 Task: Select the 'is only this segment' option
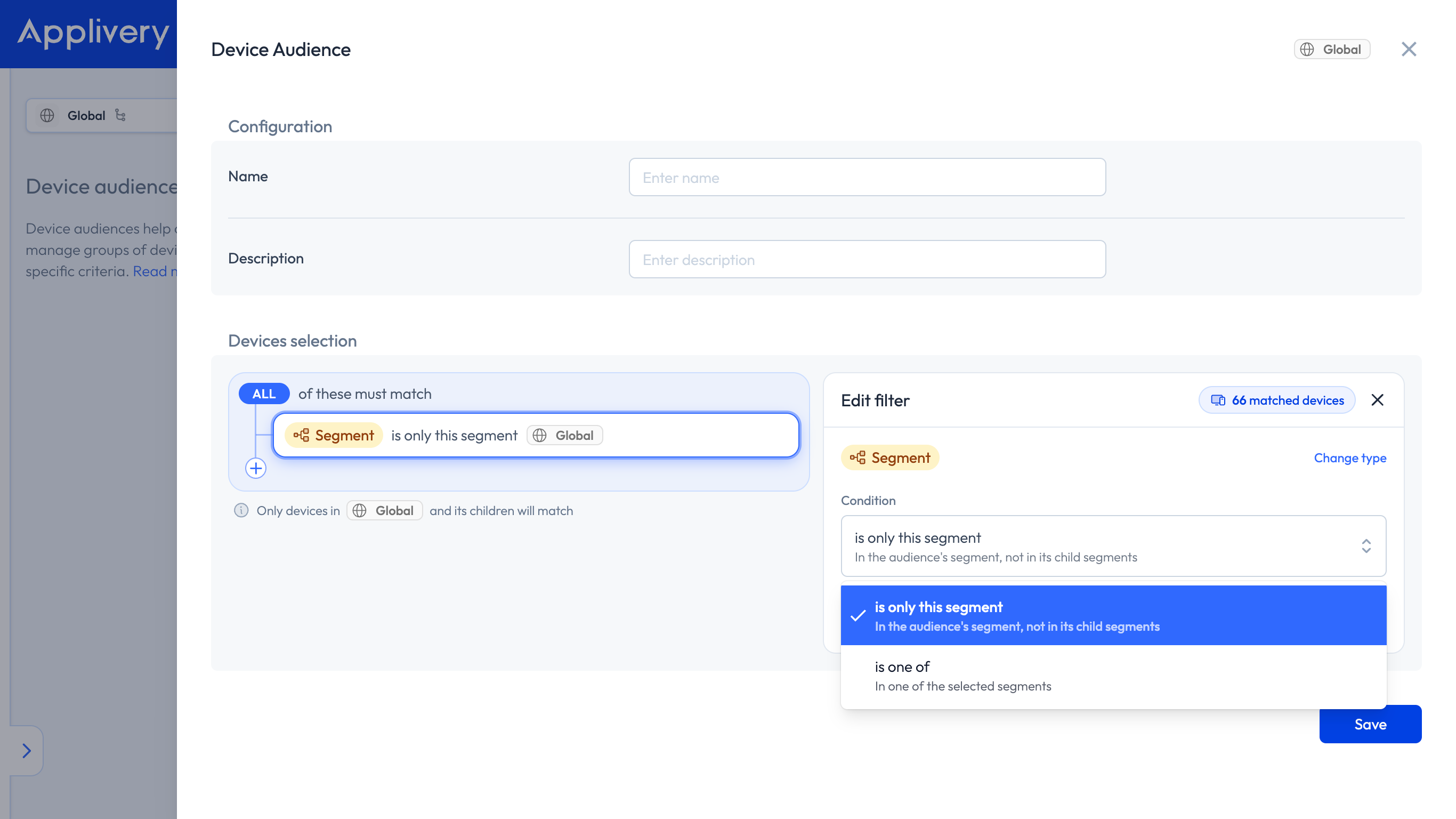point(1113,616)
